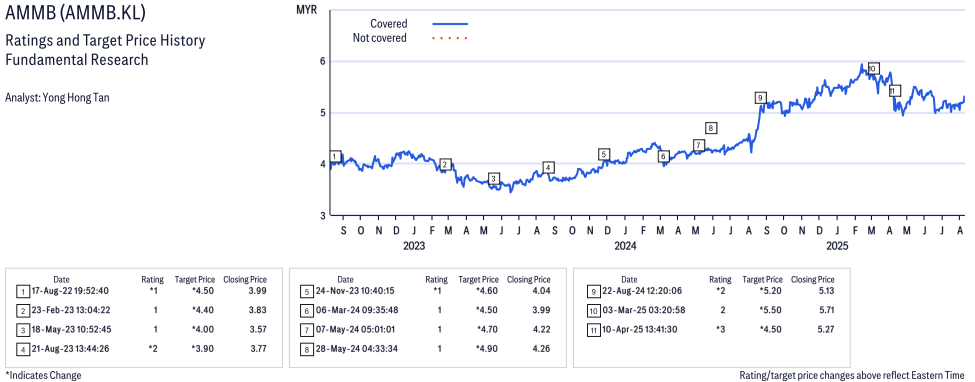Select chart marker 2 on price line

point(445,164)
